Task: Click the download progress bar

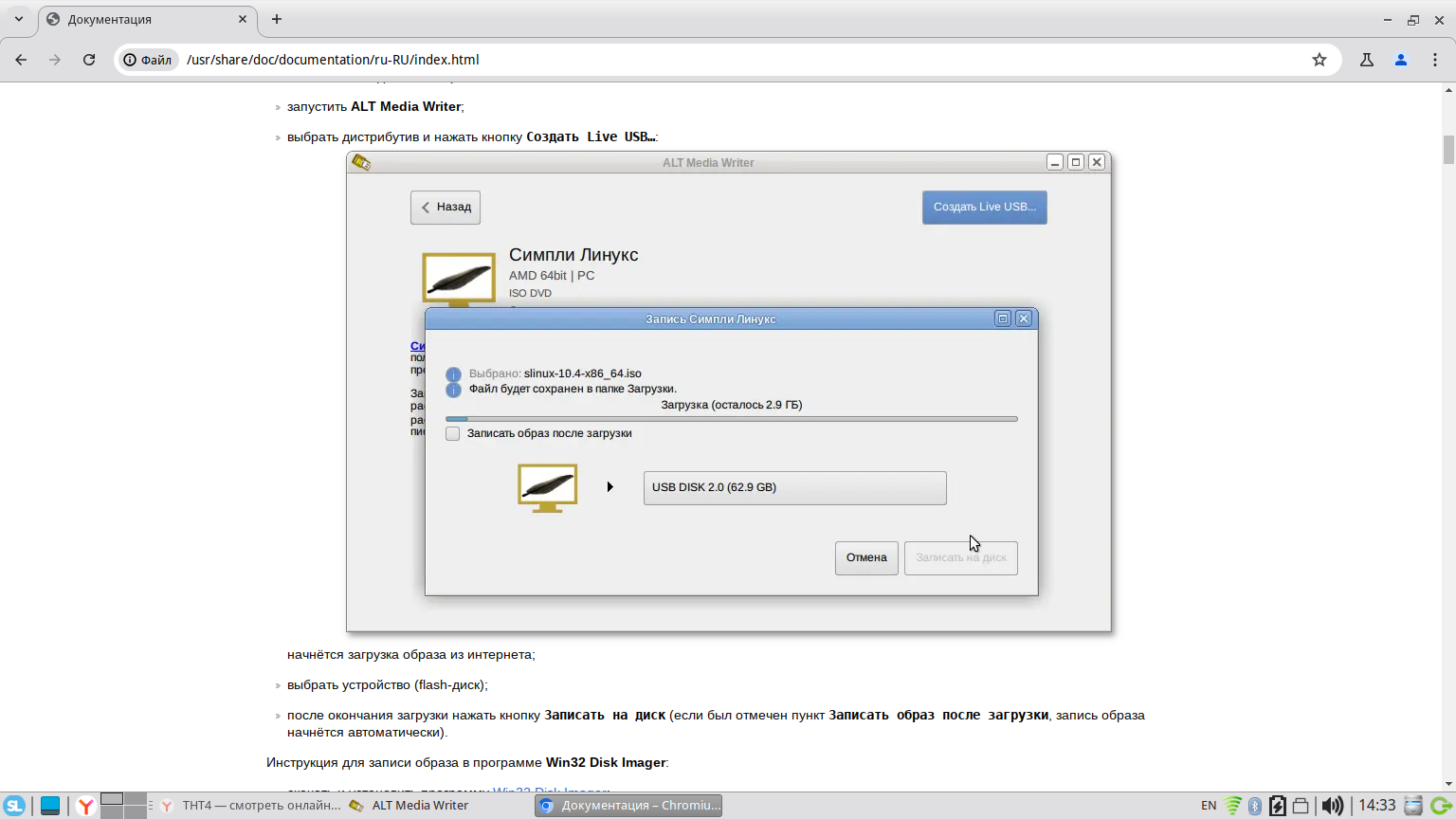Action: [732, 418]
